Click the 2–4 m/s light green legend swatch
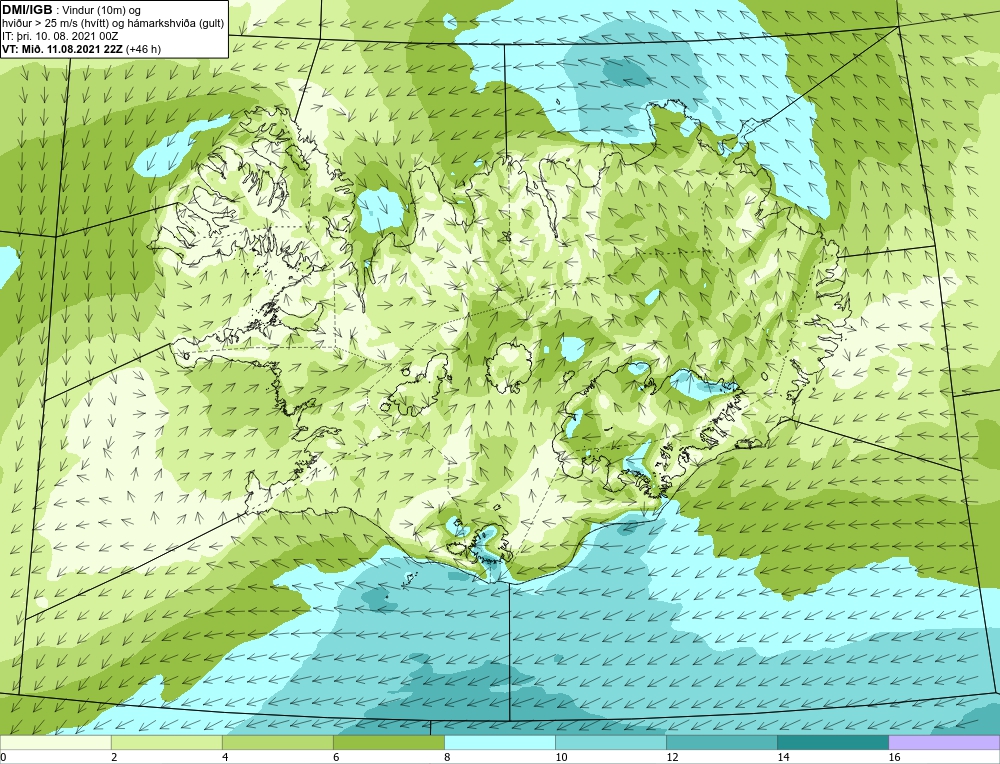Viewport: 1000px width, 764px height. (x=166, y=742)
